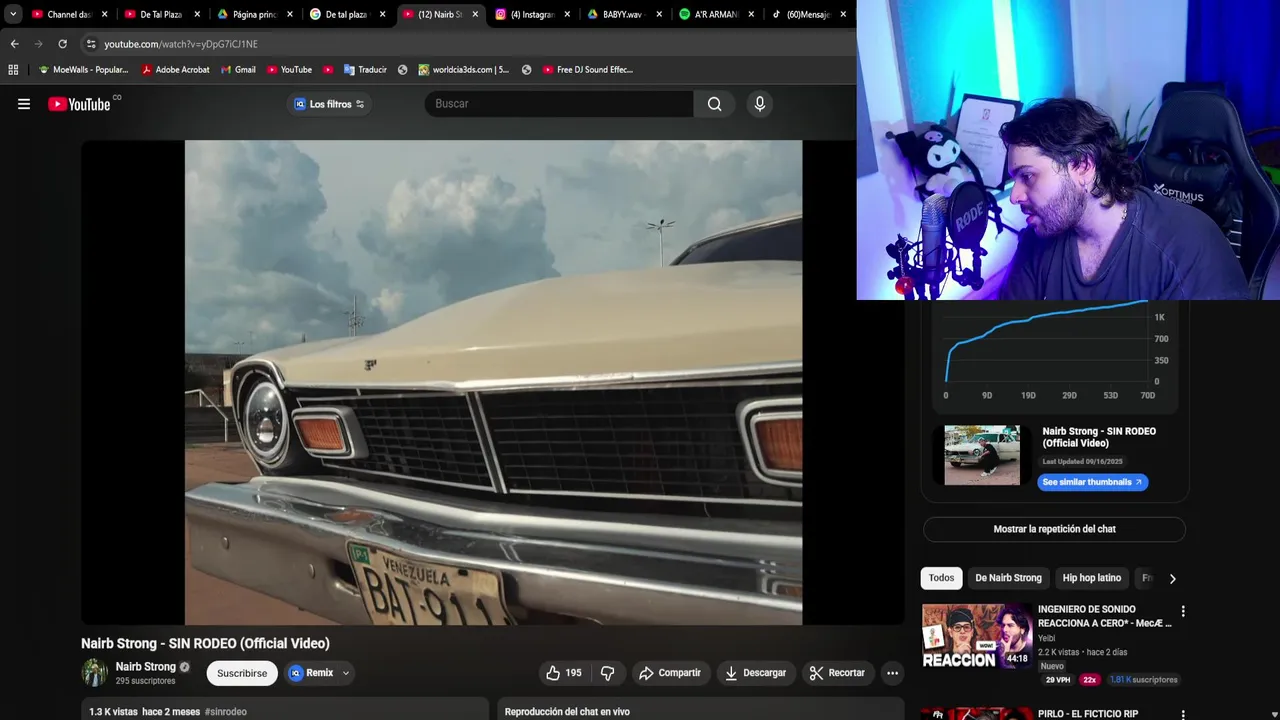
Task: Open the INGENIERO DE SONIDO REACCIONA video title
Action: (x=1105, y=616)
